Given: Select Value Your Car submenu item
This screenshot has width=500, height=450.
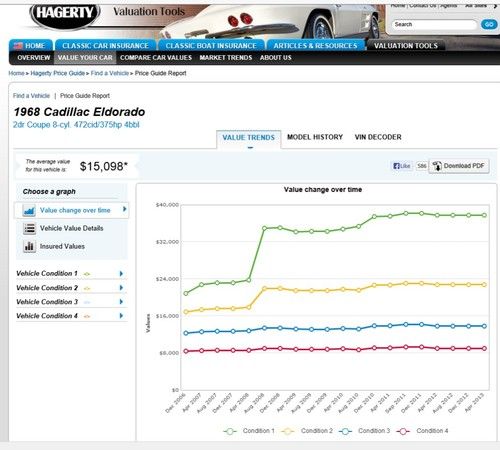Looking at the screenshot, I should tap(85, 58).
